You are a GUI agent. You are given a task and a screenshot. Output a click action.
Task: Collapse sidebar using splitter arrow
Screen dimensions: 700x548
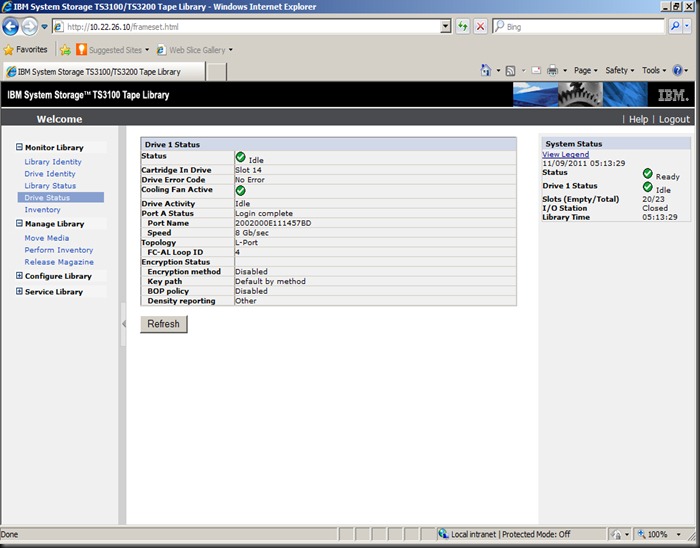[124, 324]
